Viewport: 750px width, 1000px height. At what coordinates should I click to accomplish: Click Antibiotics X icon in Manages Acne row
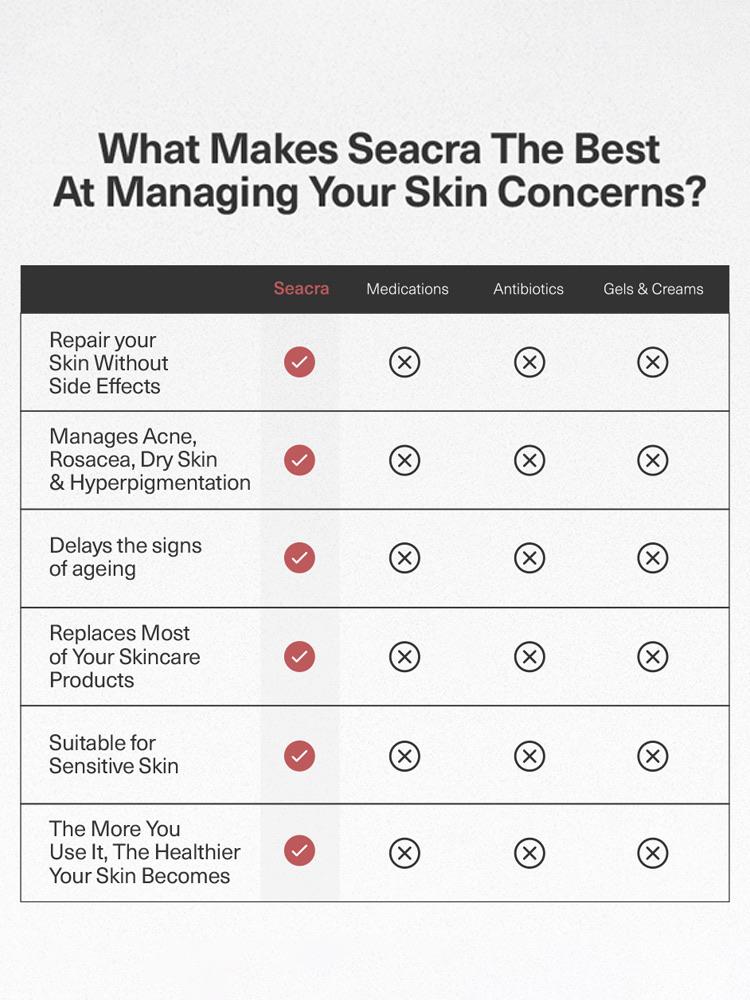tap(529, 460)
